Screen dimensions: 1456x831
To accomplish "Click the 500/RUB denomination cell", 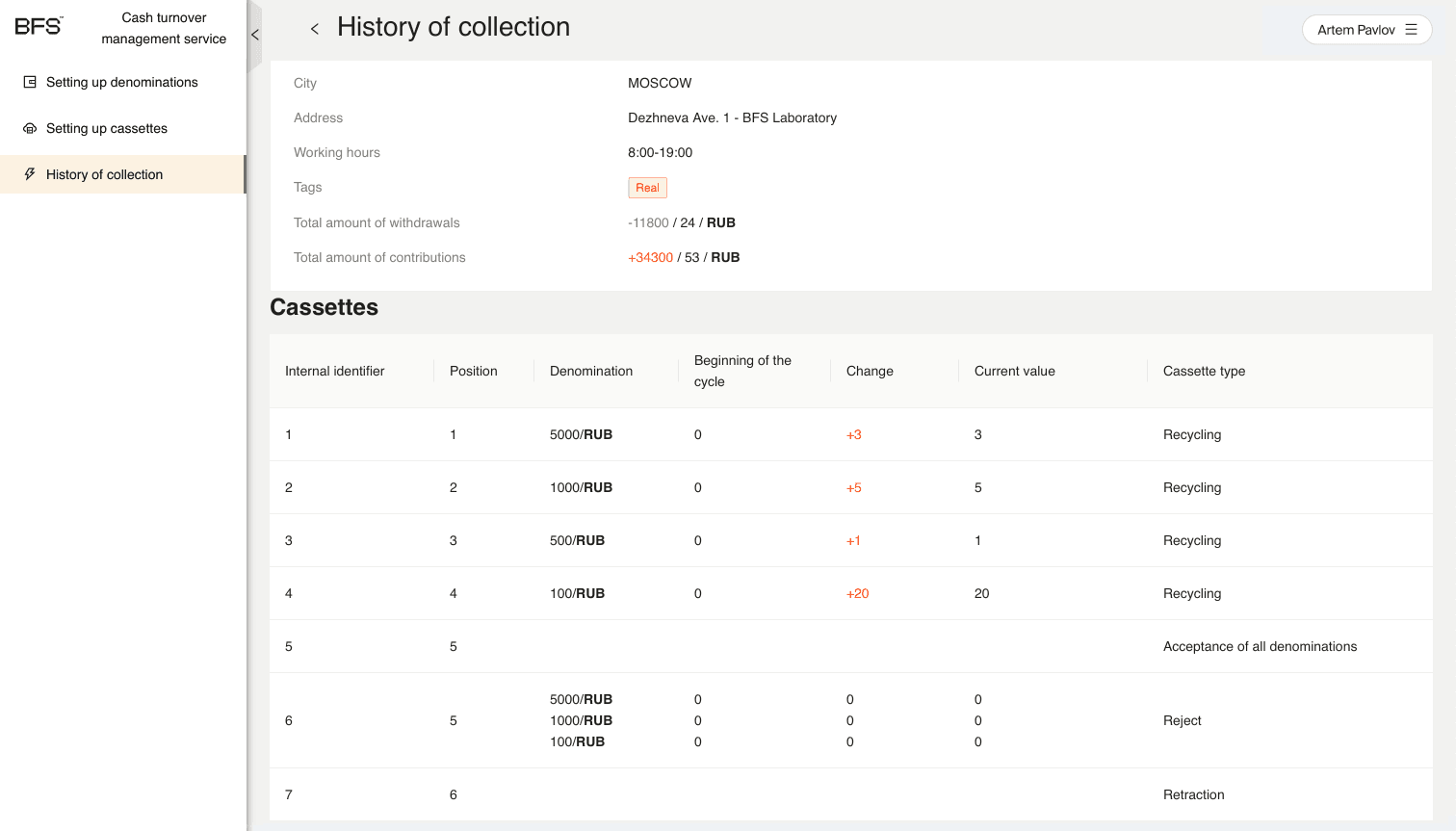I will click(577, 540).
